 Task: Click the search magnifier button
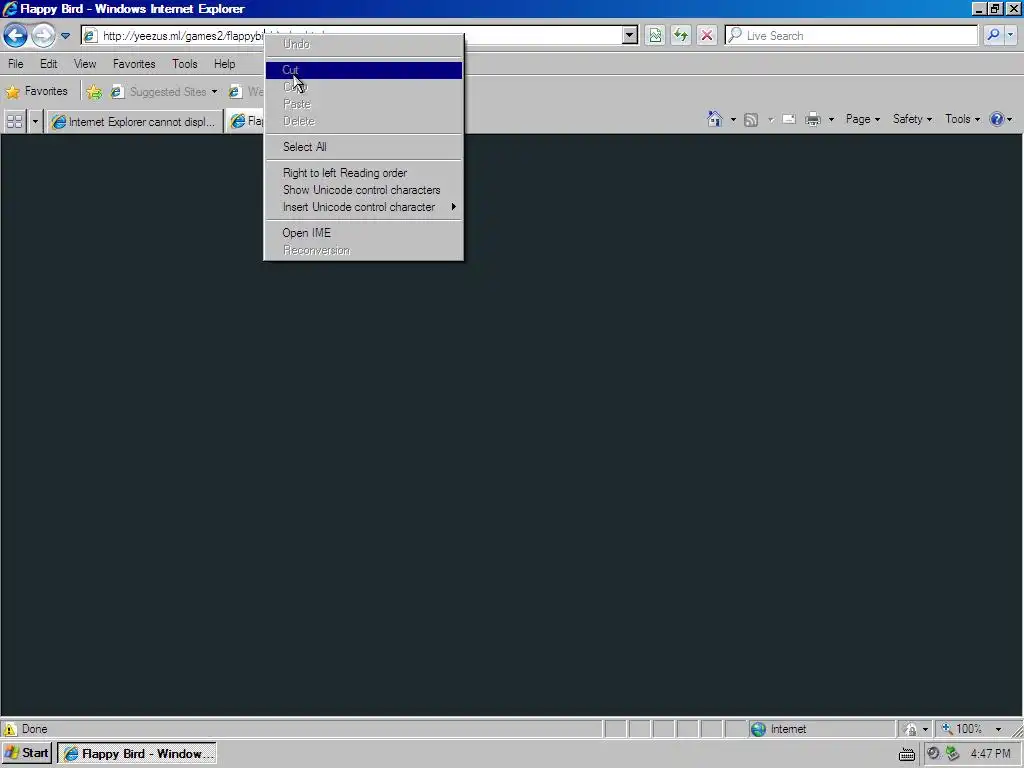click(x=993, y=35)
